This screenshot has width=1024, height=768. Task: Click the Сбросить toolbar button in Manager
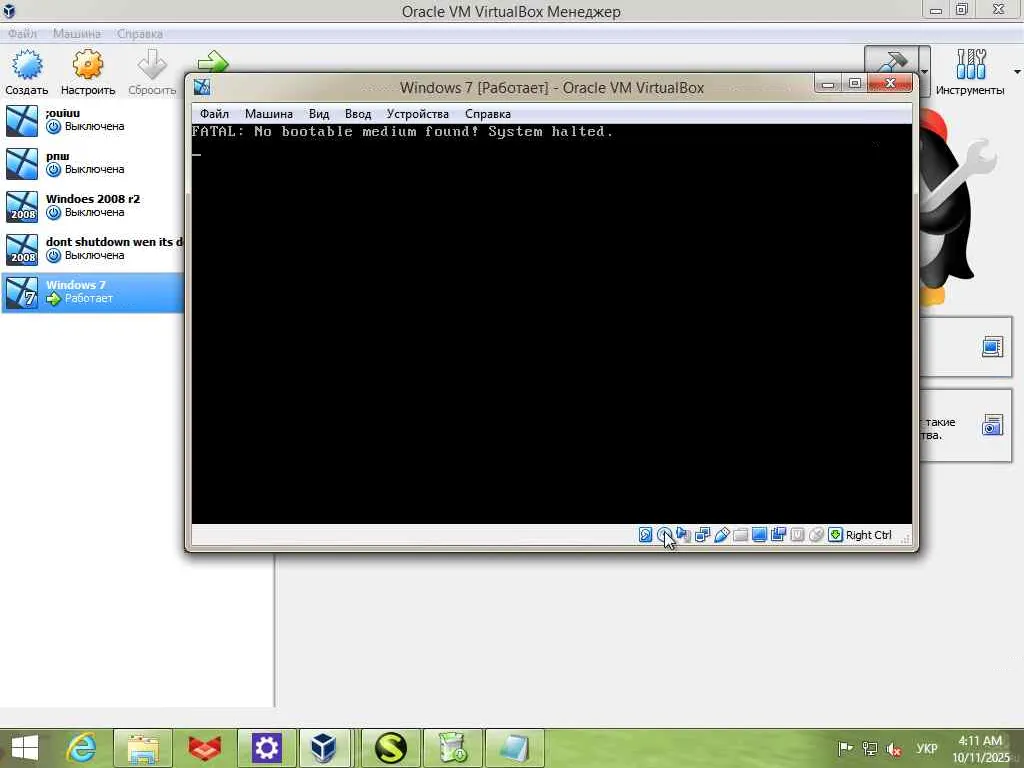coord(152,73)
